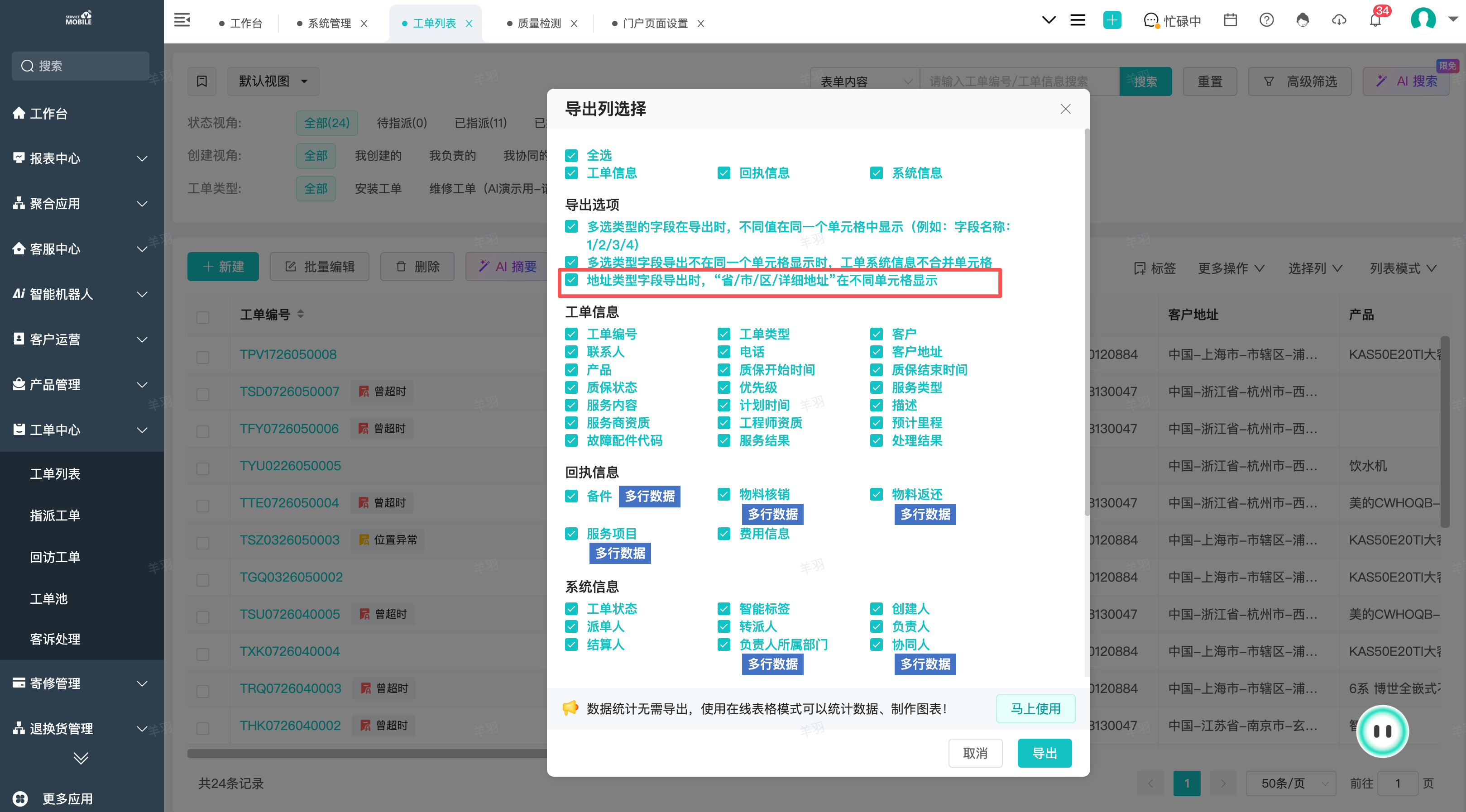The height and width of the screenshot is (812, 1466).
Task: Open AI 搜索 with magic wand
Action: (x=1406, y=81)
